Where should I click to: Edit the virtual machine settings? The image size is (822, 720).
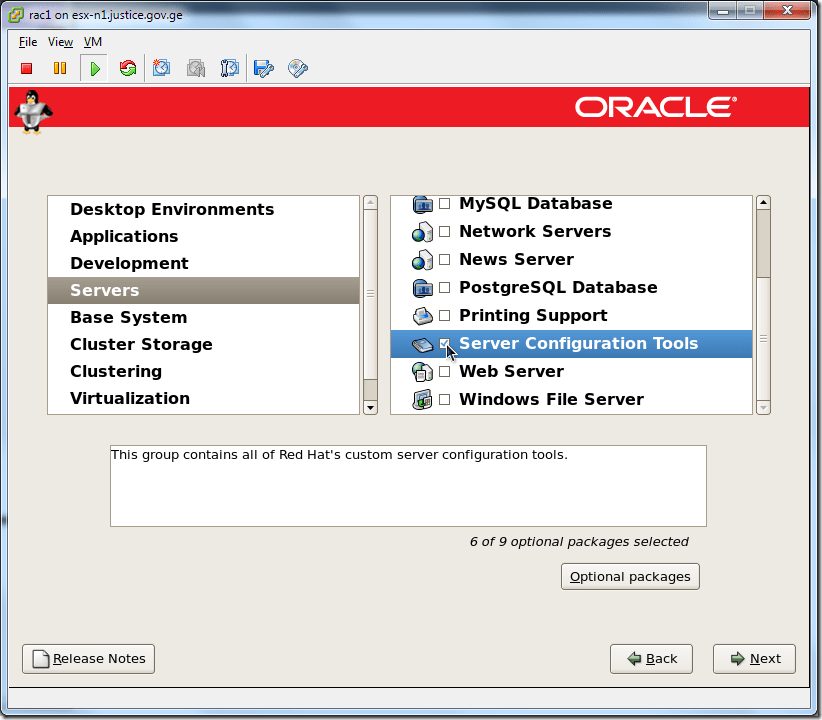click(262, 68)
